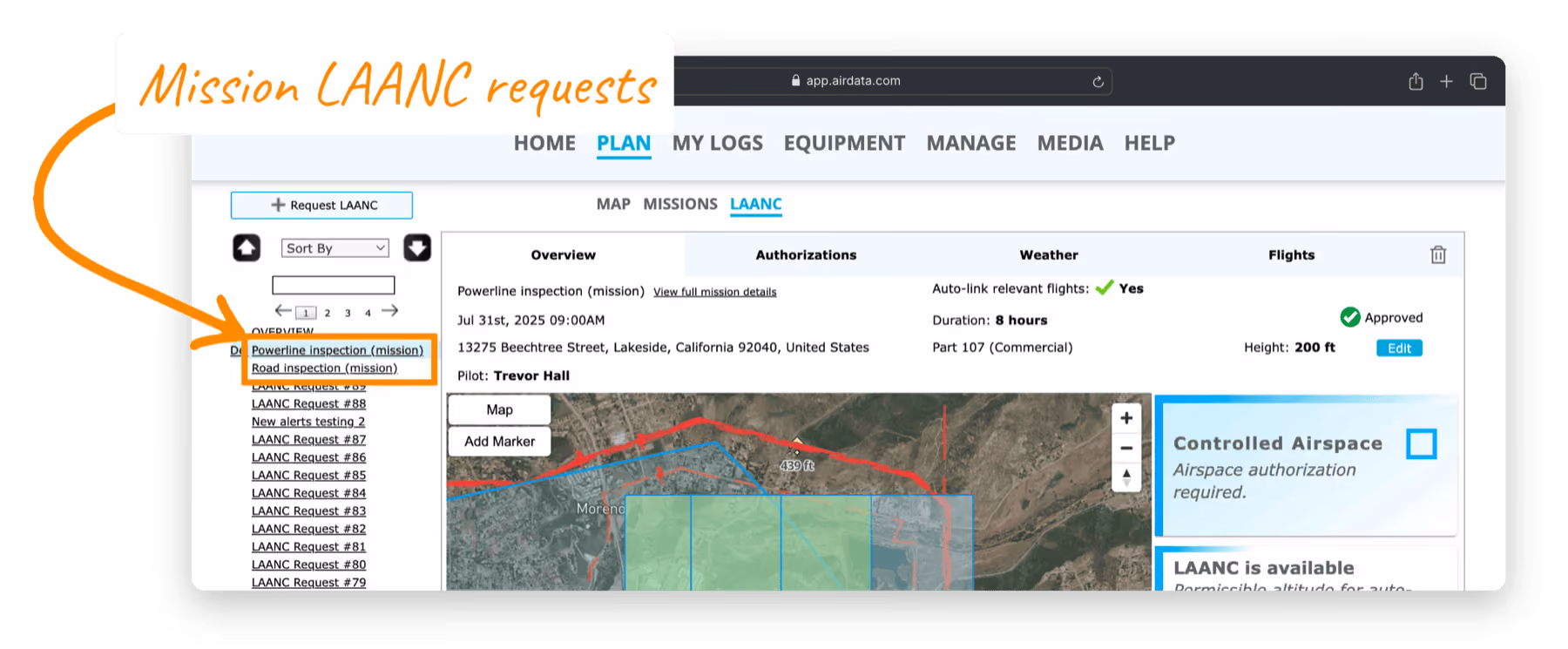The width and height of the screenshot is (1568, 649).
Task: Click the blue Edit button
Action: 1399,348
